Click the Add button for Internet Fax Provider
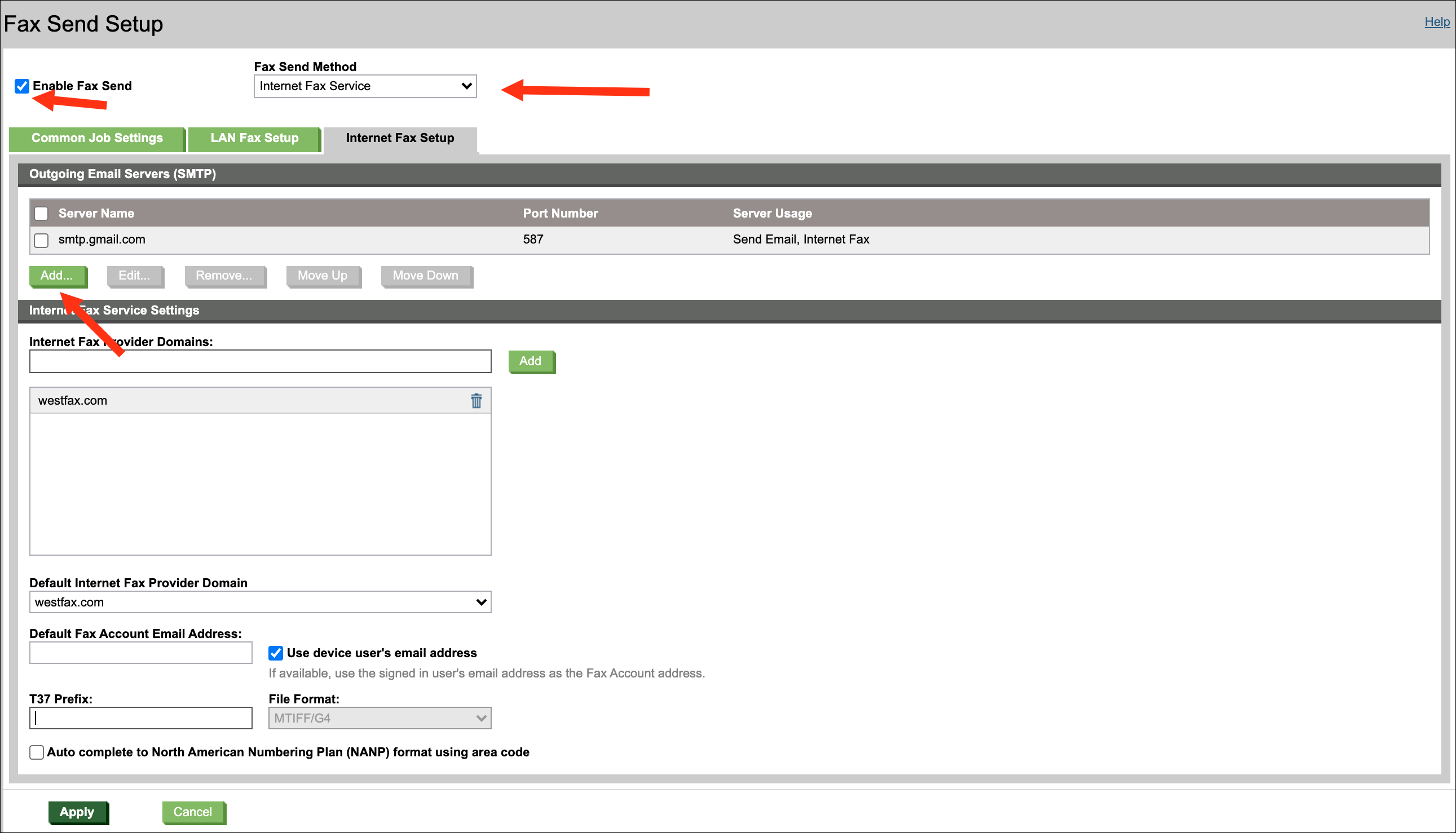This screenshot has width=1456, height=833. [530, 361]
